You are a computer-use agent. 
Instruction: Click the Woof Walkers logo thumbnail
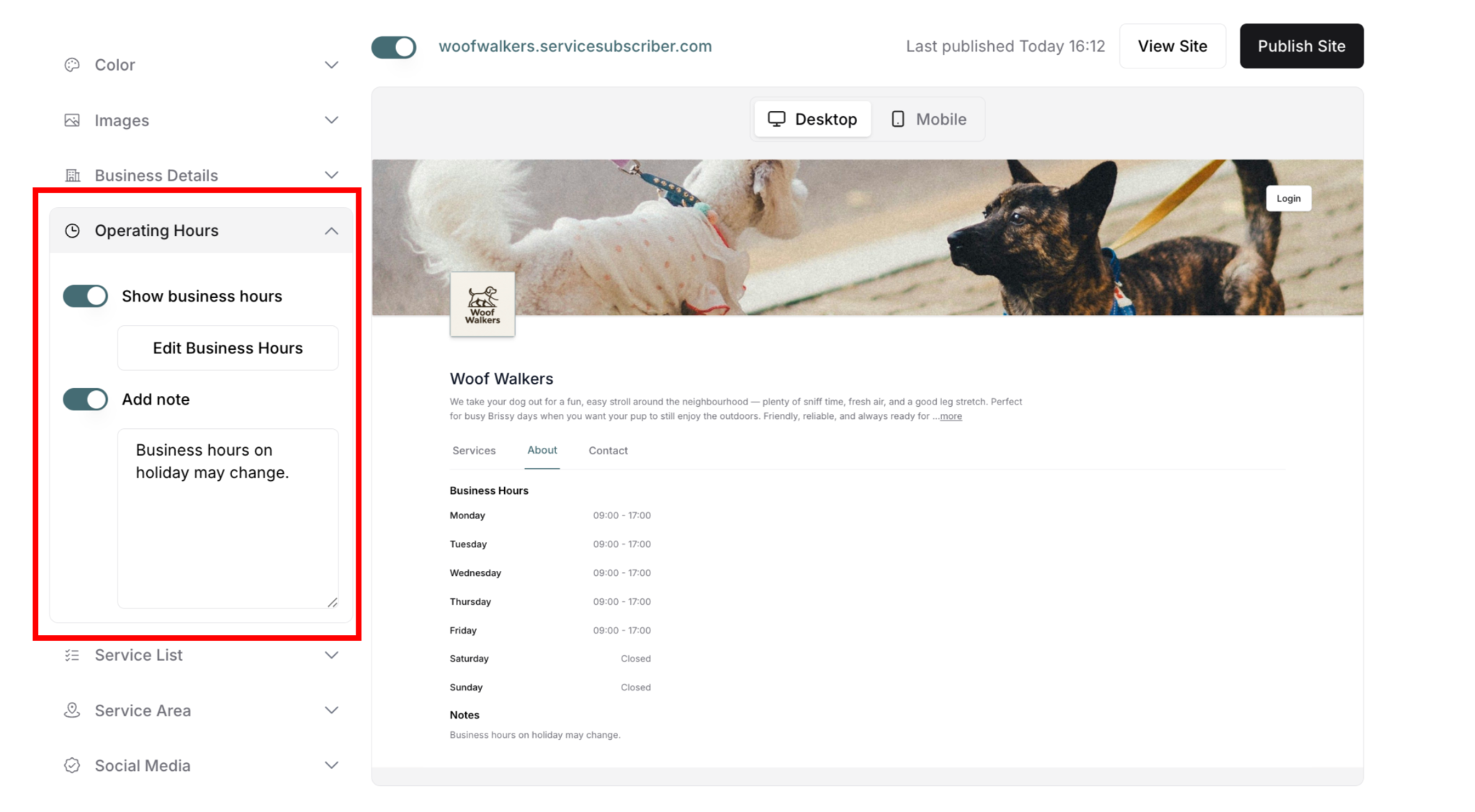(483, 304)
